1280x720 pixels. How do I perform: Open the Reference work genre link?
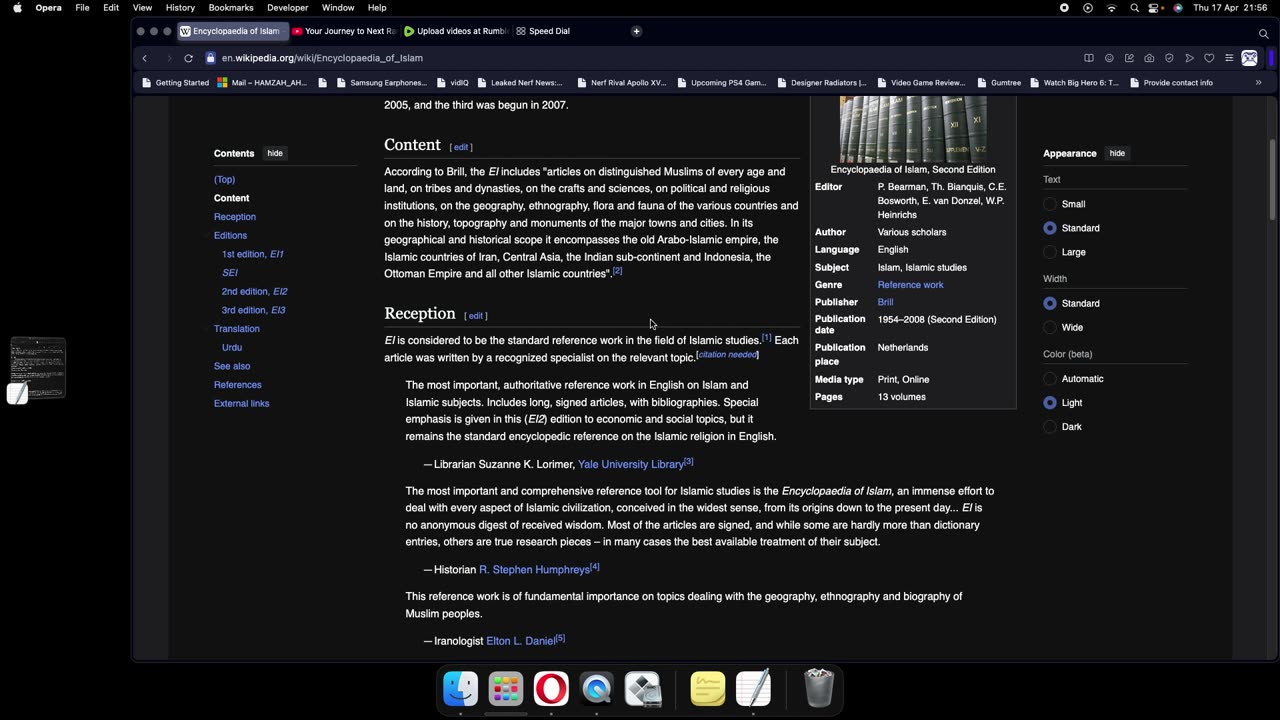pos(910,285)
